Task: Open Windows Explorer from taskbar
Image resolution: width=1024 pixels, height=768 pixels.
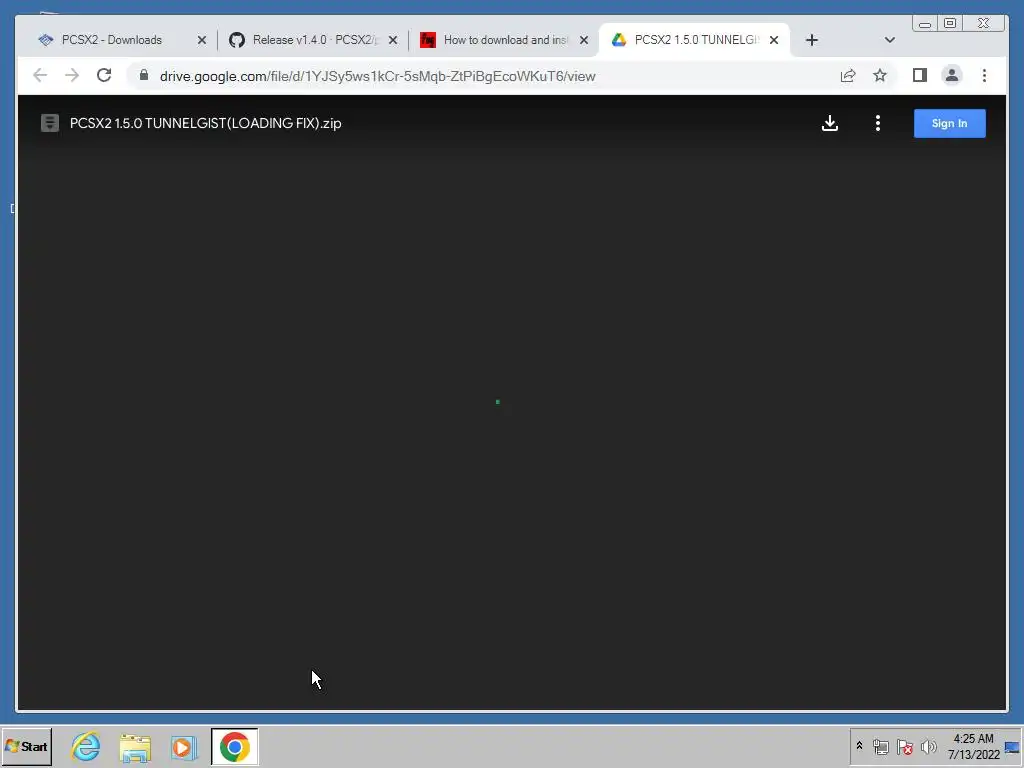Action: pos(135,746)
